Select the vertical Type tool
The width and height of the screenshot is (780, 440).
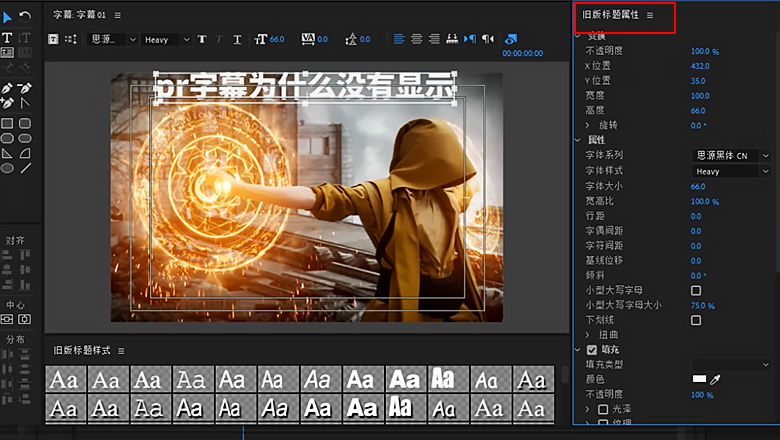point(25,38)
